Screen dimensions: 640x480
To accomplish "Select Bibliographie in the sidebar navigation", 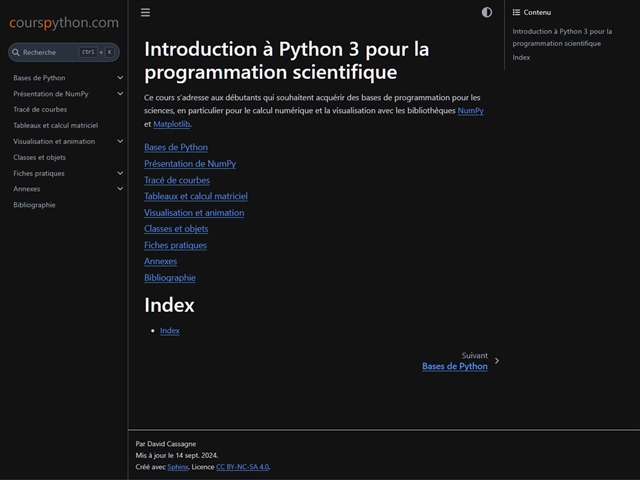I will 34,205.
